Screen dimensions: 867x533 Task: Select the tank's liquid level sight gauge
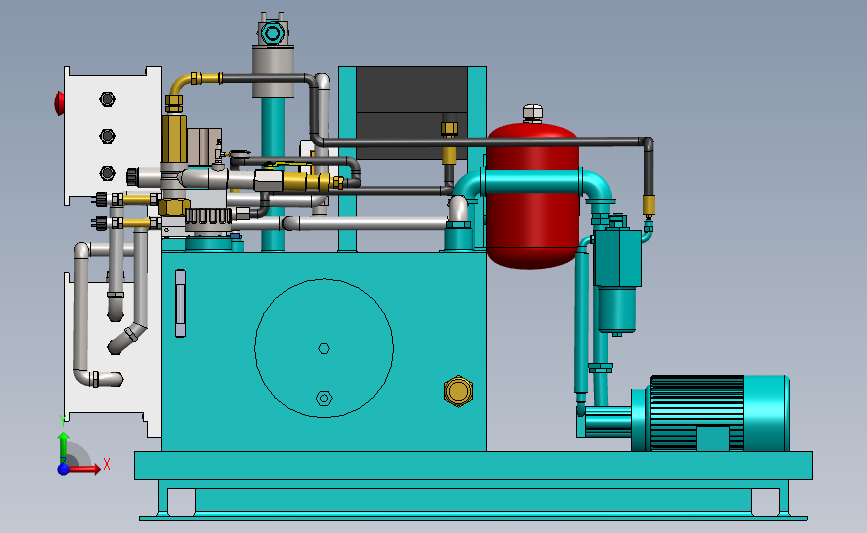coord(180,303)
